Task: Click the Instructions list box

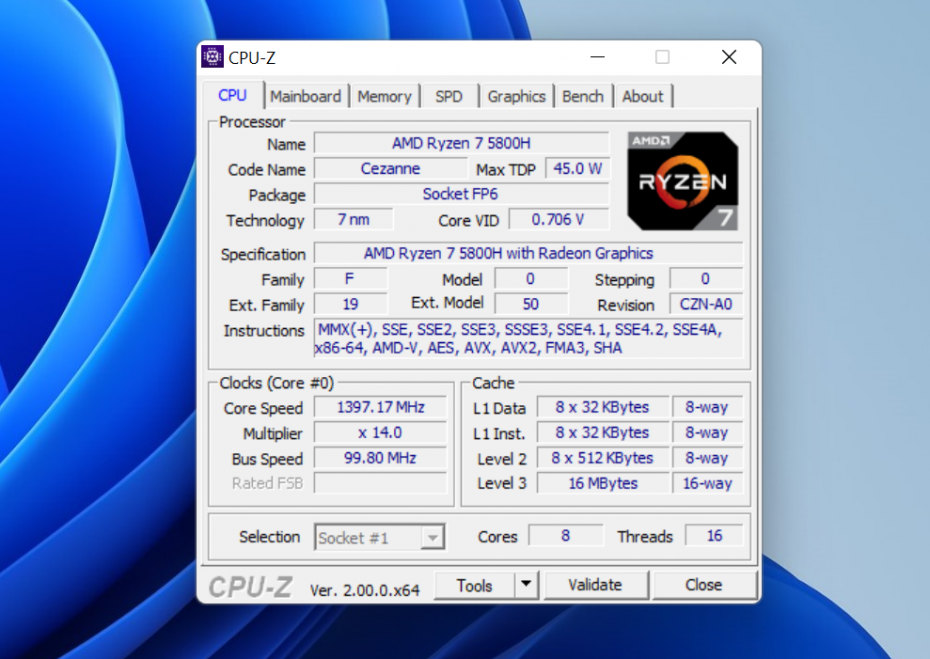Action: pyautogui.click(x=528, y=339)
